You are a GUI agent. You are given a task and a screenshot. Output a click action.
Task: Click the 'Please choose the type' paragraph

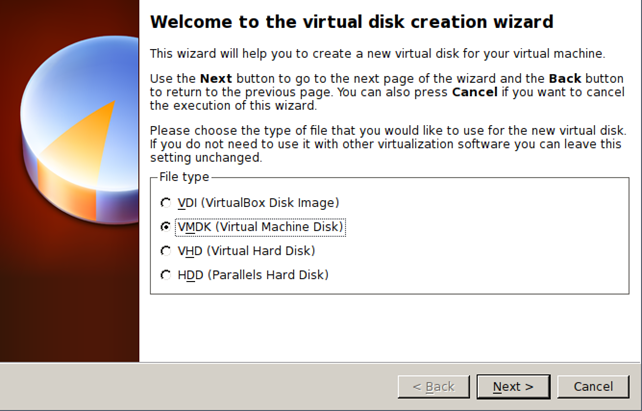point(388,144)
